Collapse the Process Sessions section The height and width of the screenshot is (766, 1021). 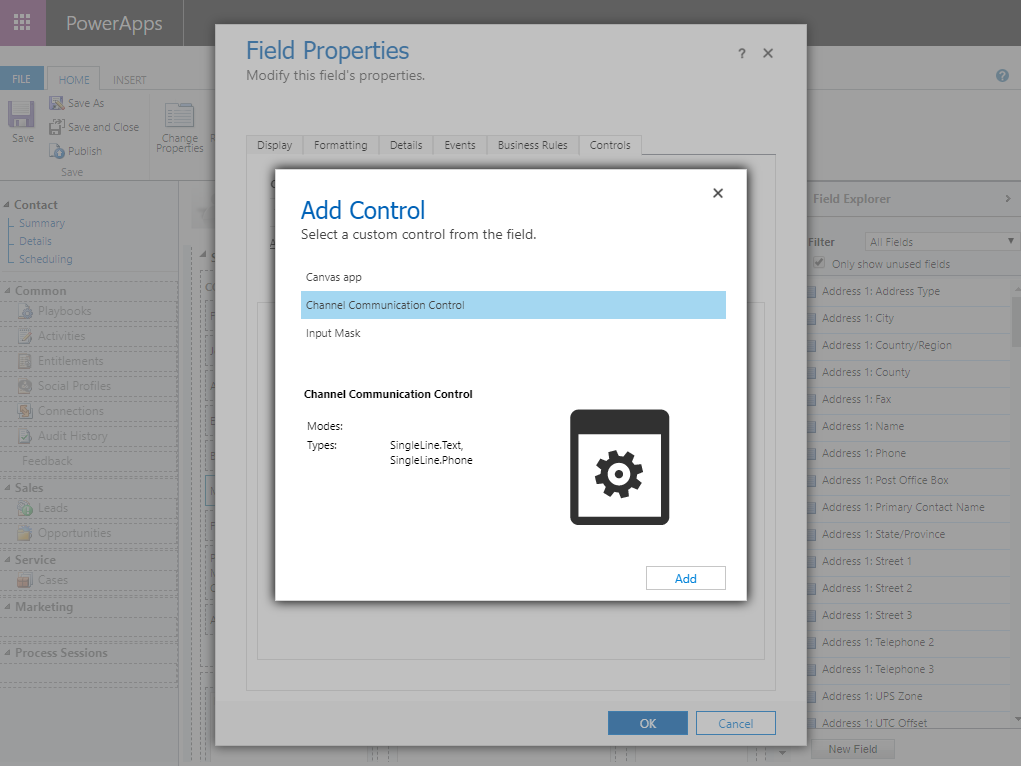point(7,653)
